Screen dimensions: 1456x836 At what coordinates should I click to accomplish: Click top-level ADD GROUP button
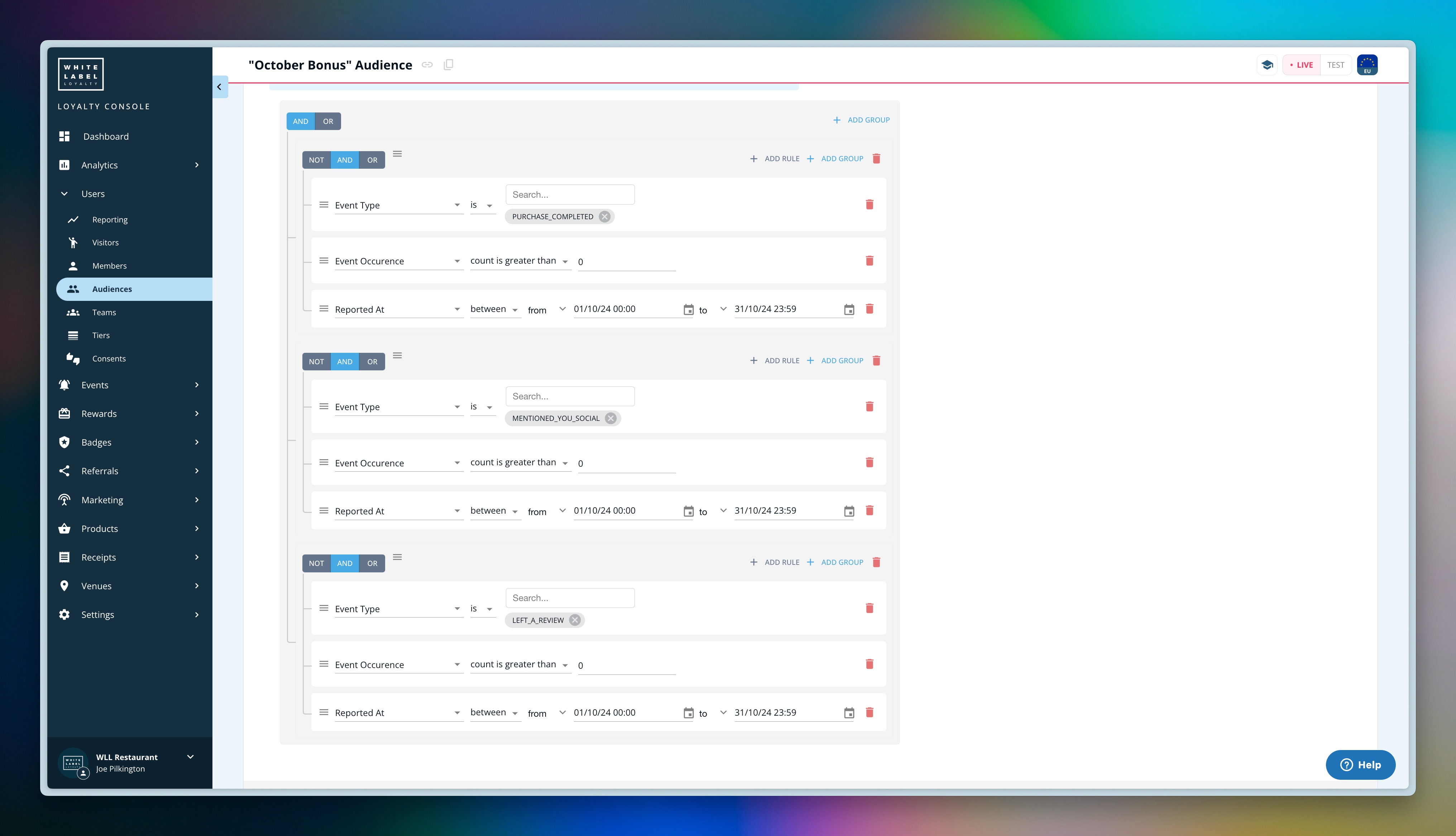861,120
